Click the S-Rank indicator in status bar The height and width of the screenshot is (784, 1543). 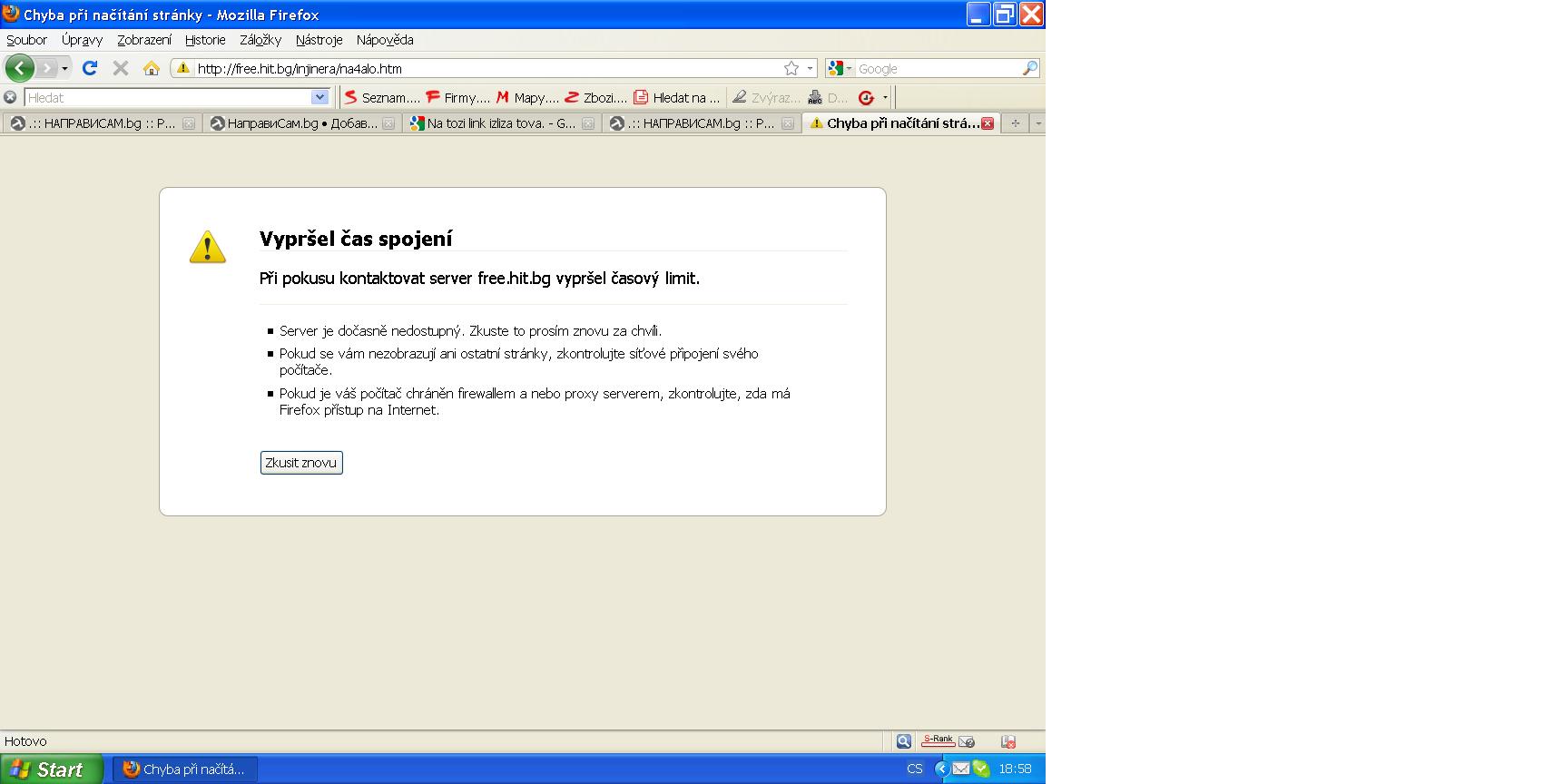(938, 740)
